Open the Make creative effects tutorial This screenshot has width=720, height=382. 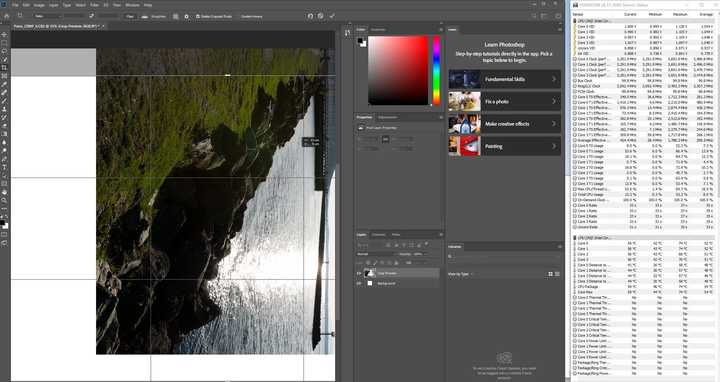[x=504, y=124]
